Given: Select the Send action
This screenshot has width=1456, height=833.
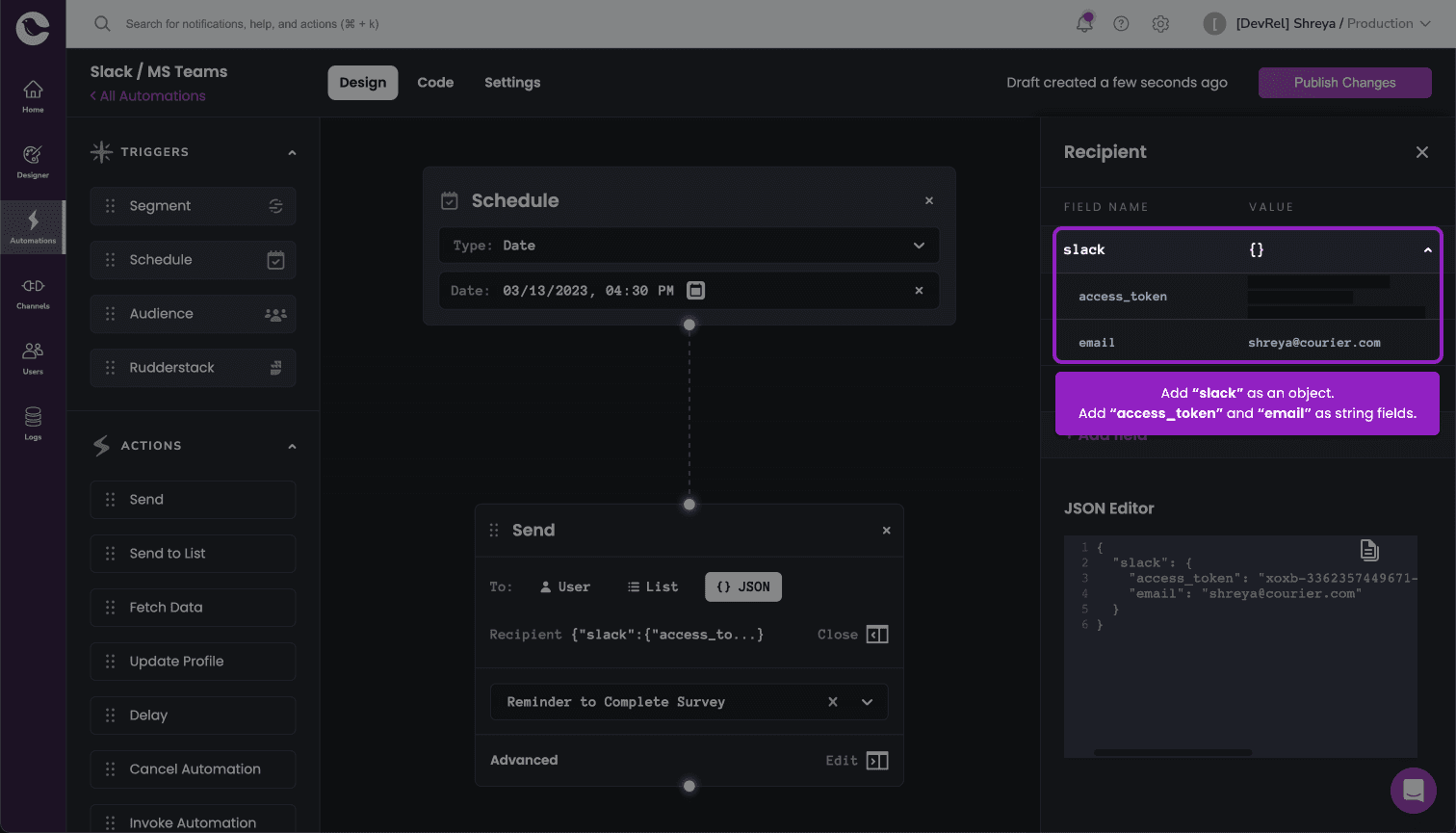Looking at the screenshot, I should pos(193,499).
